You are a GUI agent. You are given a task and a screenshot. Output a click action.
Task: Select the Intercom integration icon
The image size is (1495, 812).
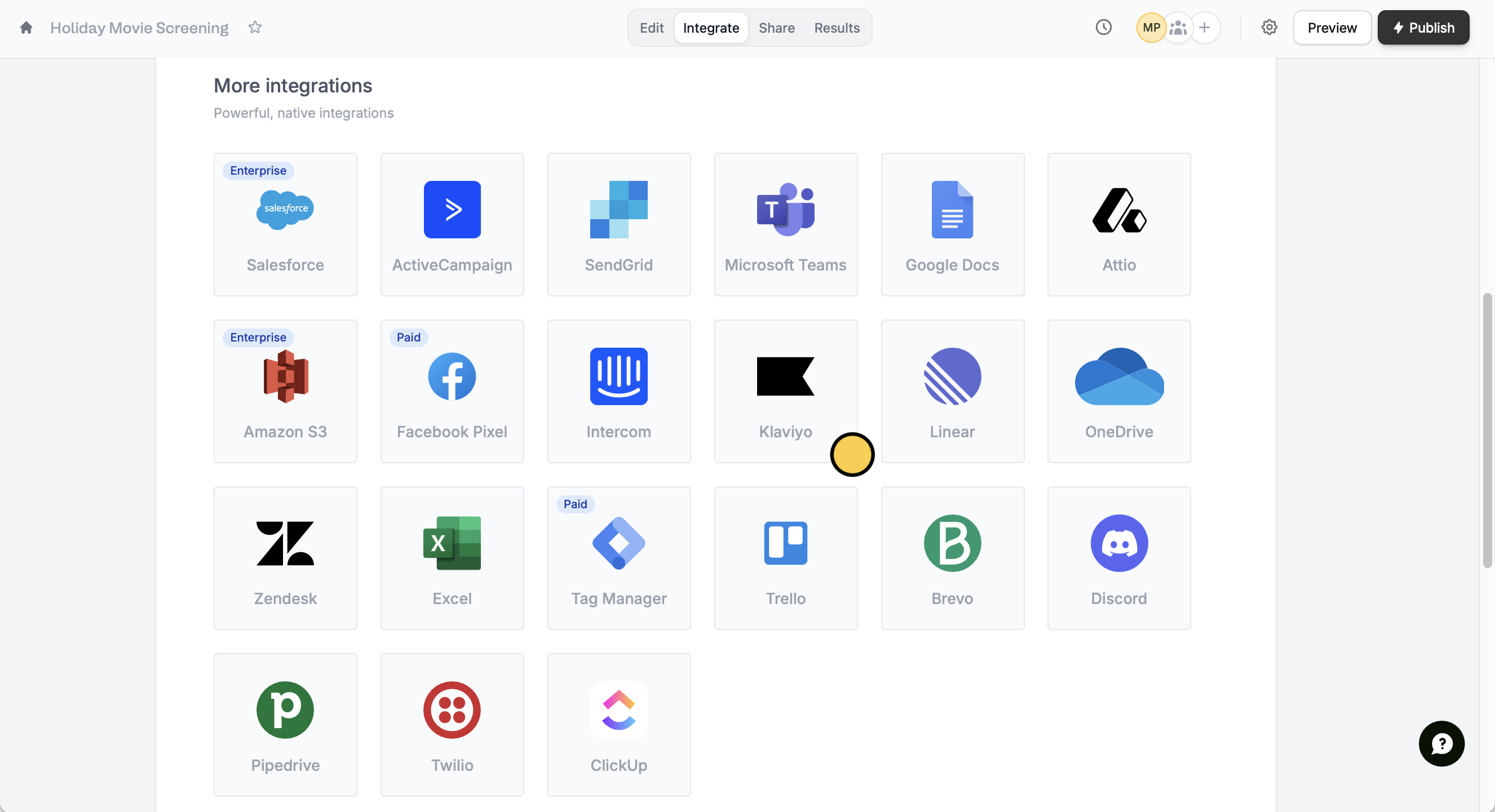tap(618, 376)
